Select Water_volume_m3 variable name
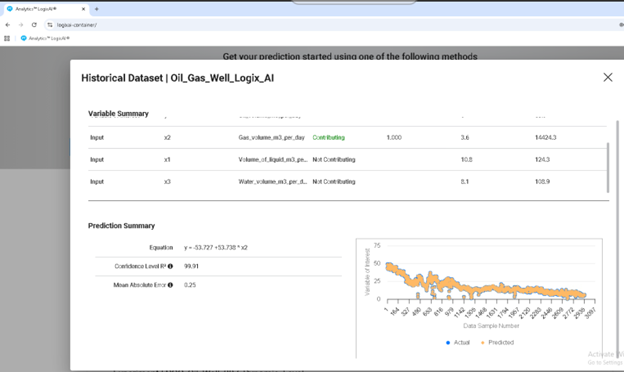The height and width of the screenshot is (372, 624). tap(273, 181)
